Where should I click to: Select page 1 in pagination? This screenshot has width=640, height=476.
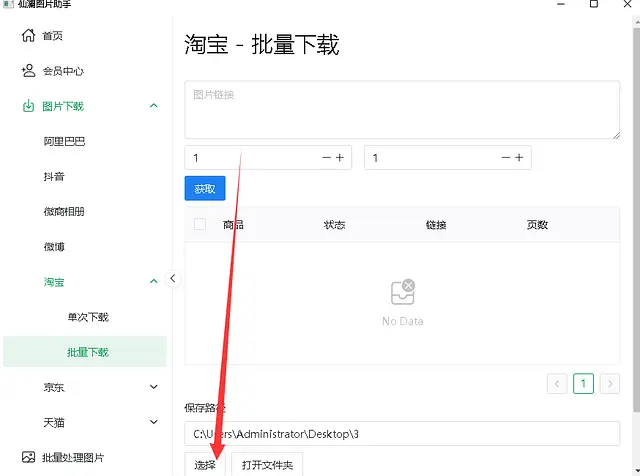[583, 383]
